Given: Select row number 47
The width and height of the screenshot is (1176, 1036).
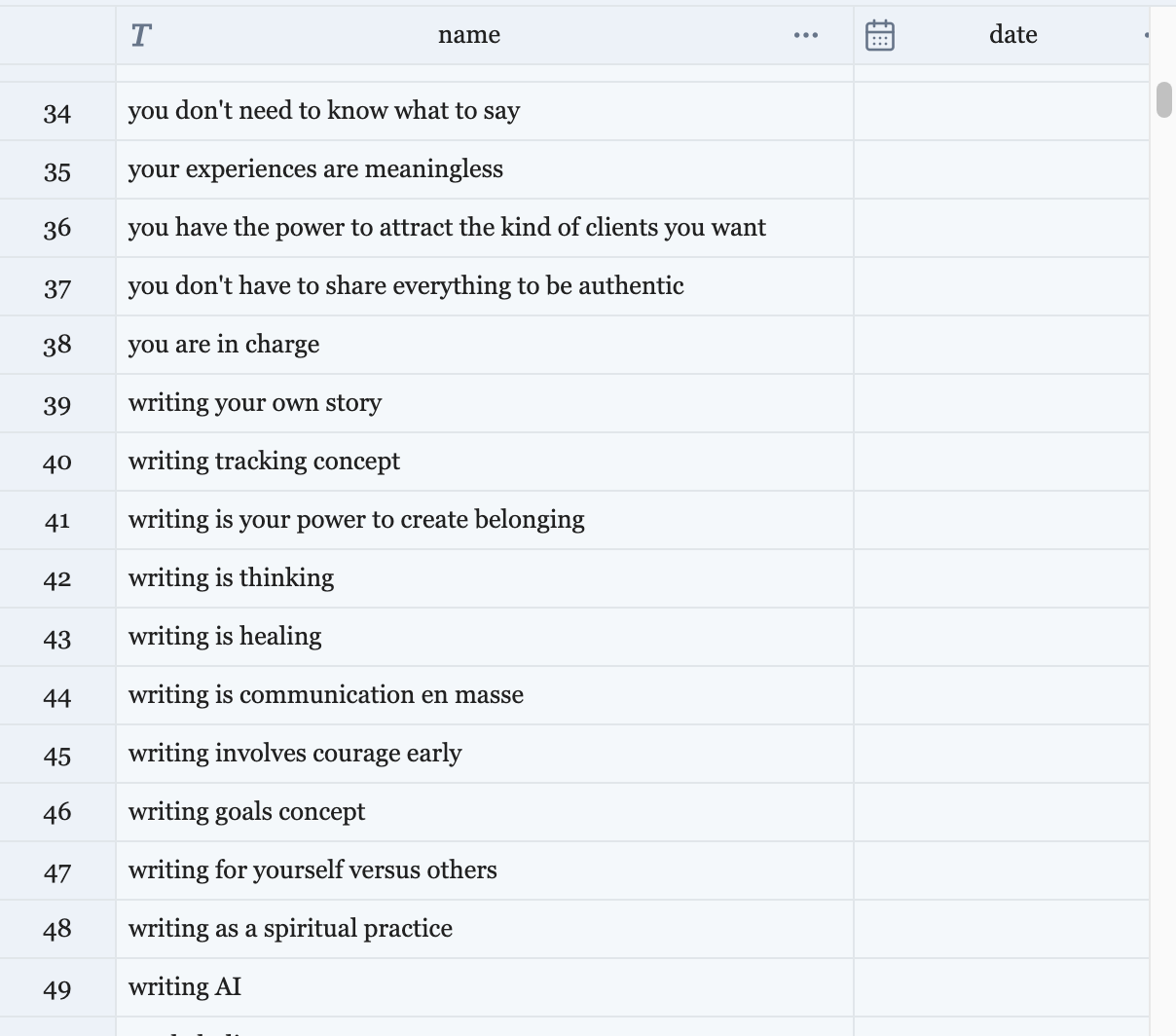Looking at the screenshot, I should point(57,872).
